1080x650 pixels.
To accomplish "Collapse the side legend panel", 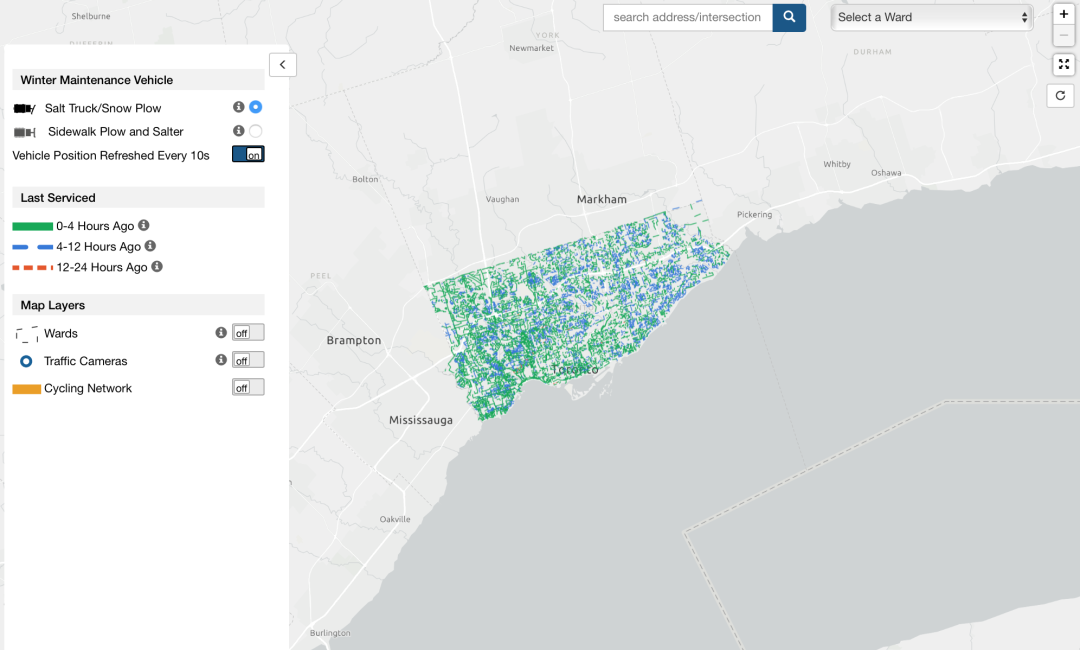I will (x=282, y=65).
